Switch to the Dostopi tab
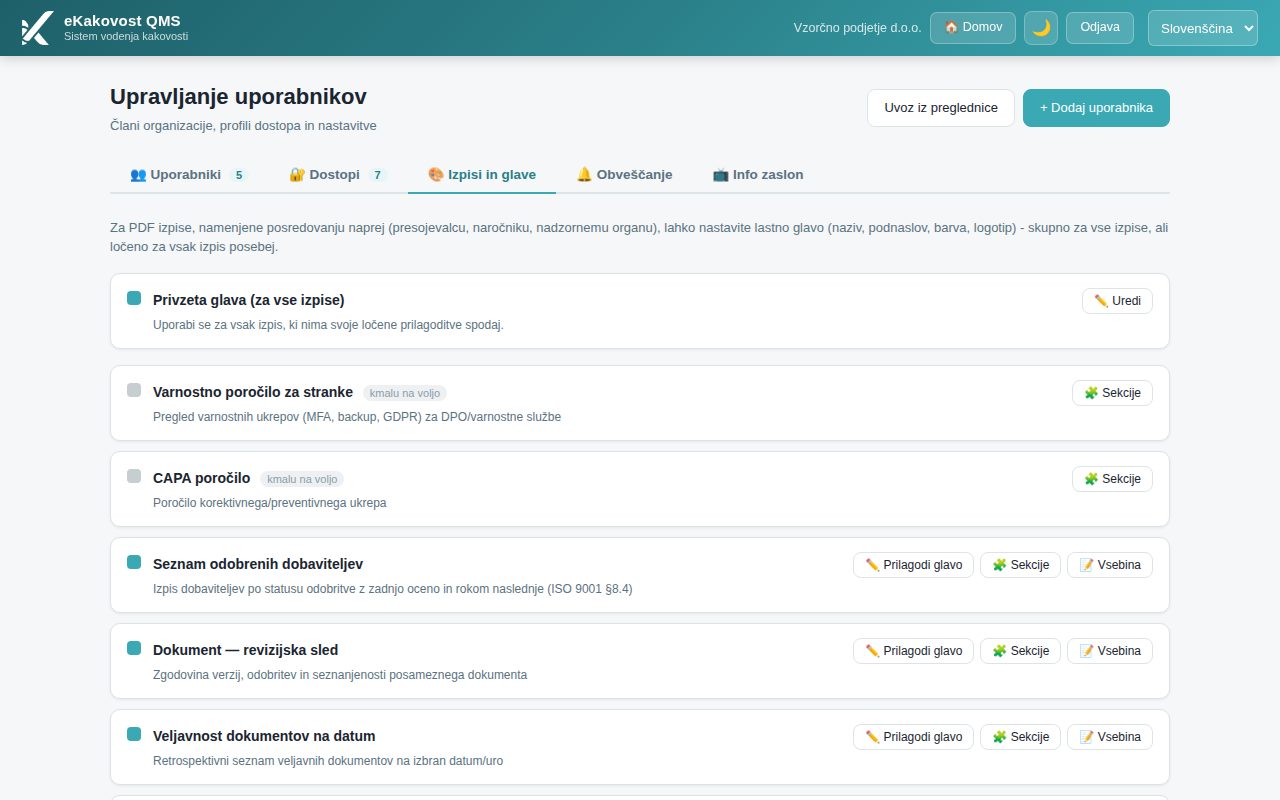Screen dimensions: 1280x800 pos(337,174)
